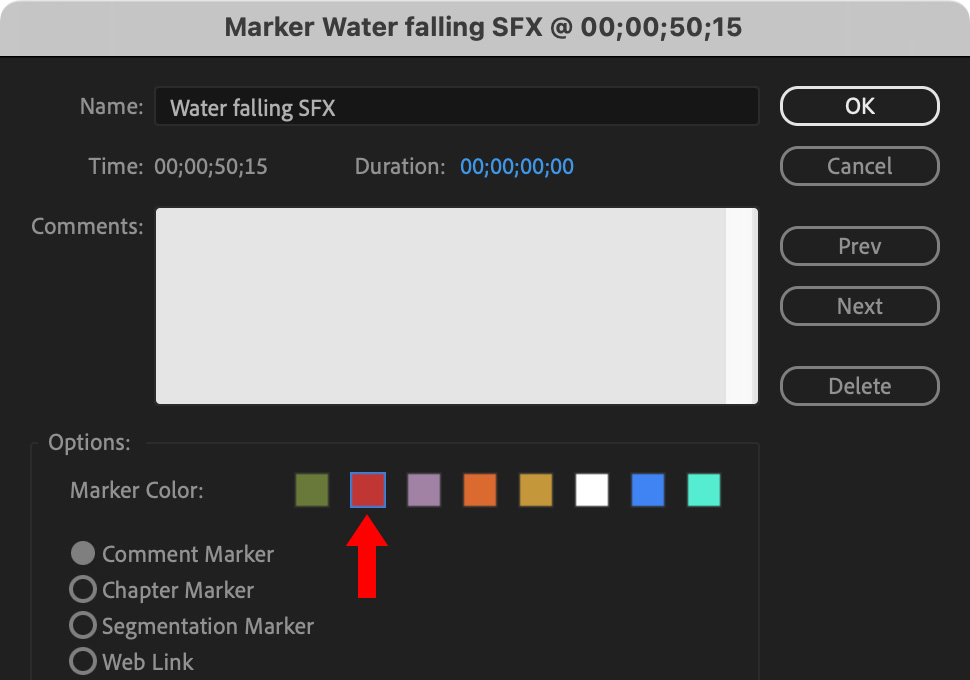Select the white marker color swatch
The width and height of the screenshot is (970, 680).
[x=592, y=490]
